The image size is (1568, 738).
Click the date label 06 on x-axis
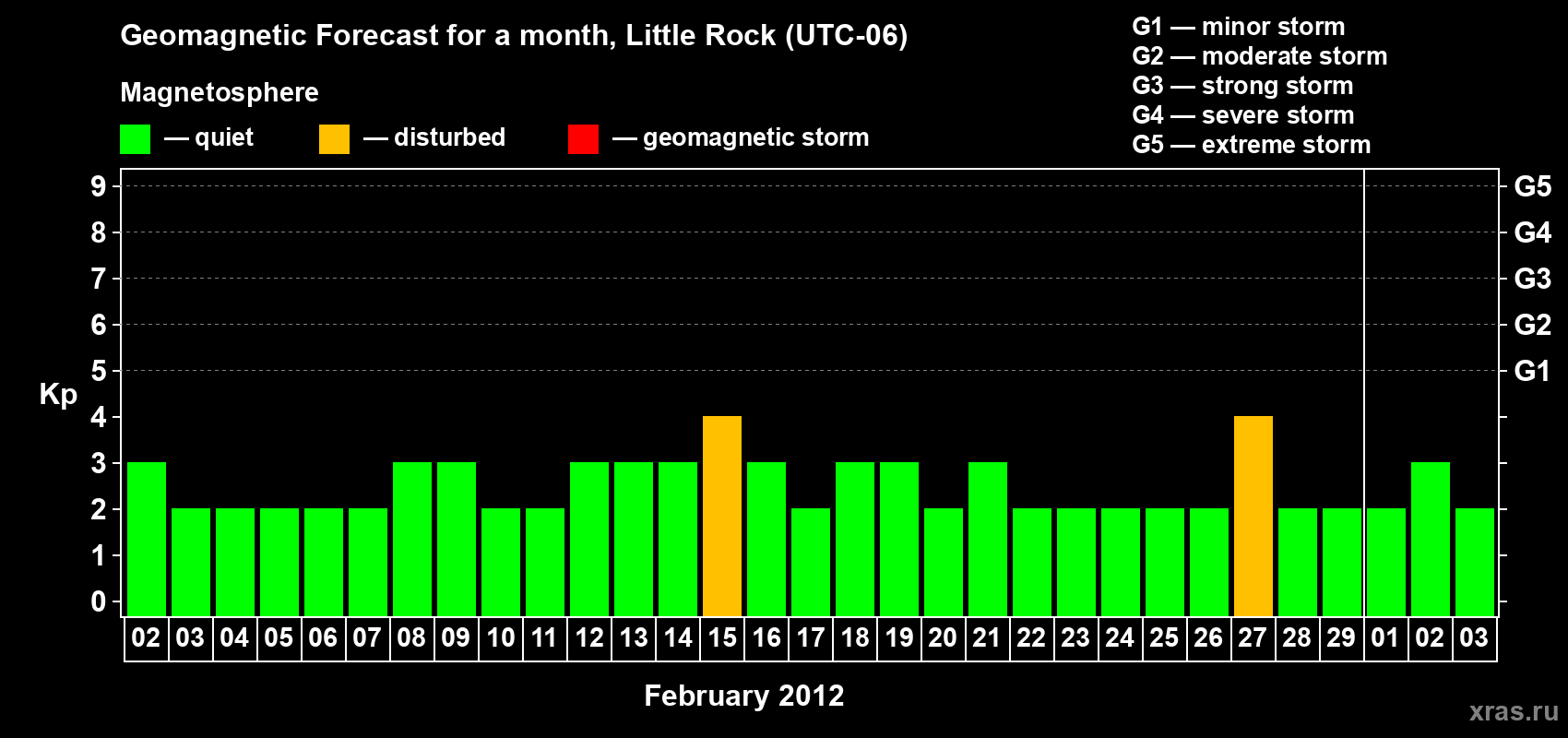(x=323, y=637)
